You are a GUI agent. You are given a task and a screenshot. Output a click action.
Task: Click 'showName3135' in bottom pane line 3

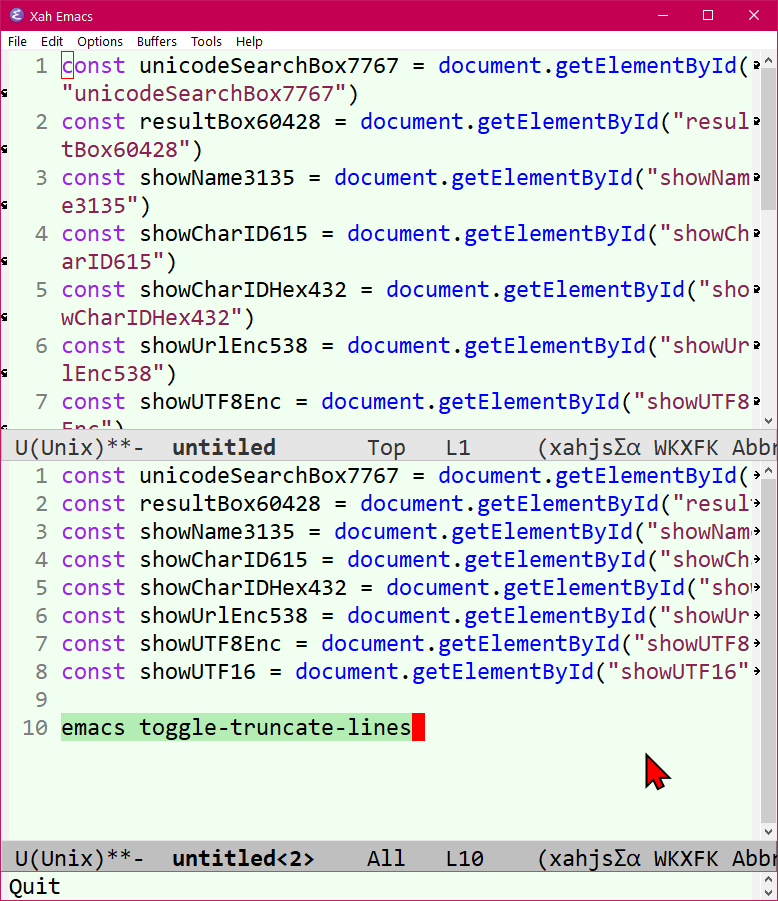pos(217,532)
